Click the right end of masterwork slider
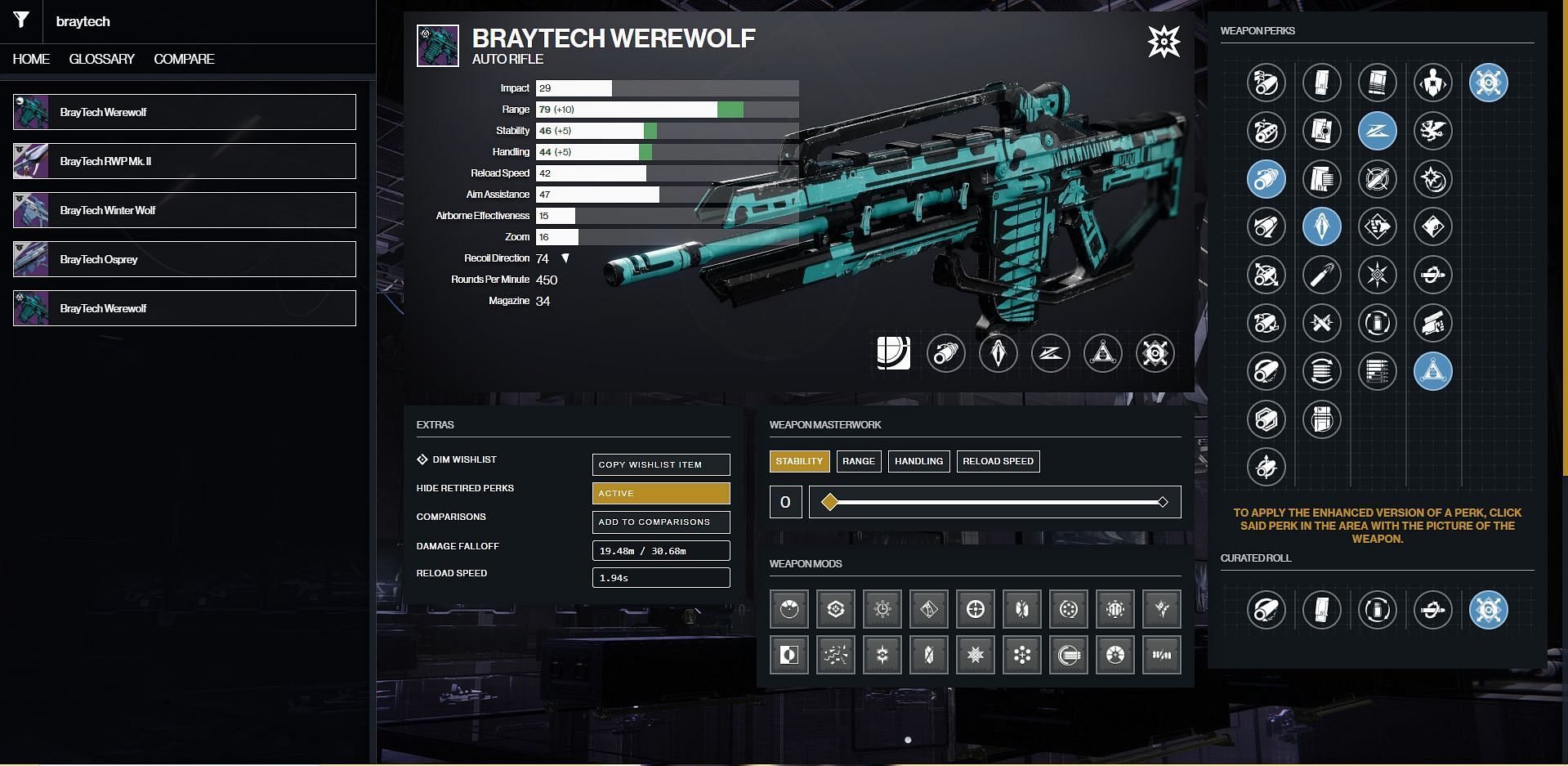The image size is (1568, 766). [1163, 502]
